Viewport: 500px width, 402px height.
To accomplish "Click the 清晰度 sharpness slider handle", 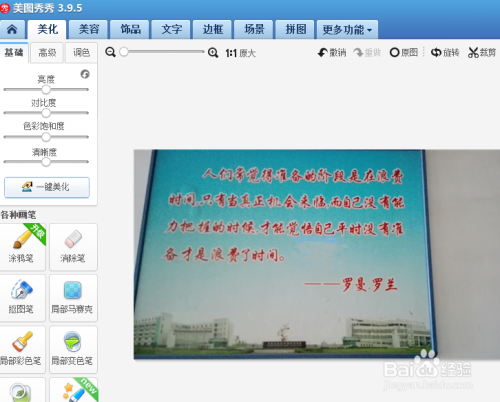I will click(x=46, y=162).
